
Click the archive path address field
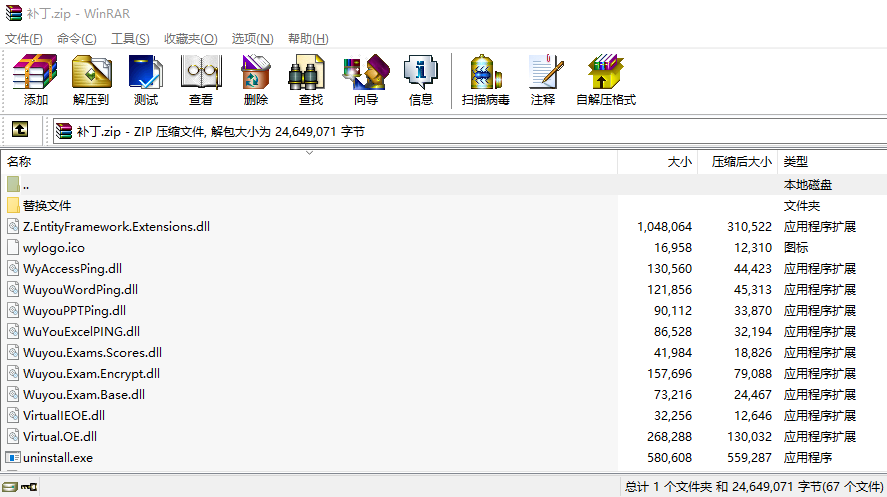470,131
